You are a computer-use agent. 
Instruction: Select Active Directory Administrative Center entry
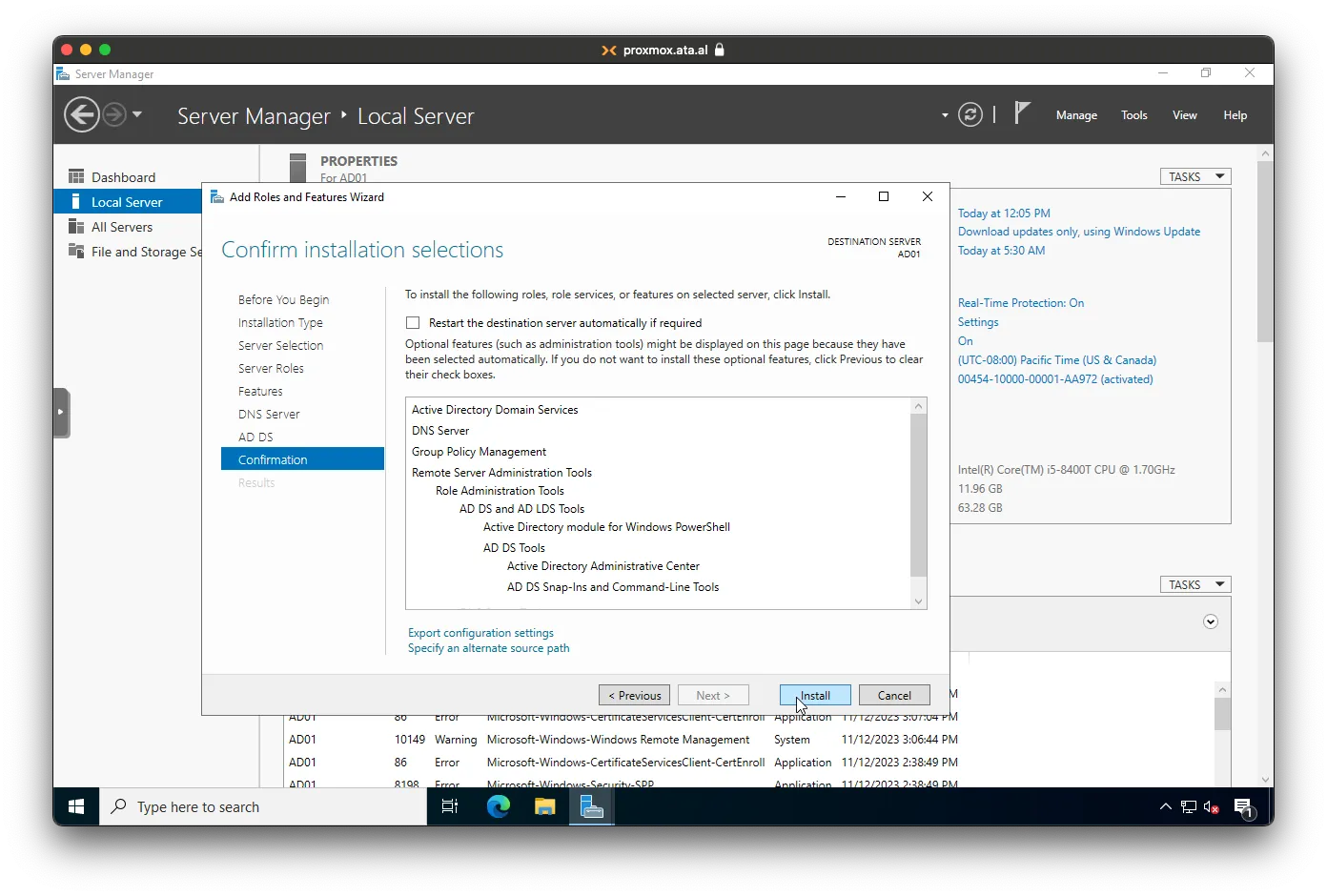click(602, 566)
